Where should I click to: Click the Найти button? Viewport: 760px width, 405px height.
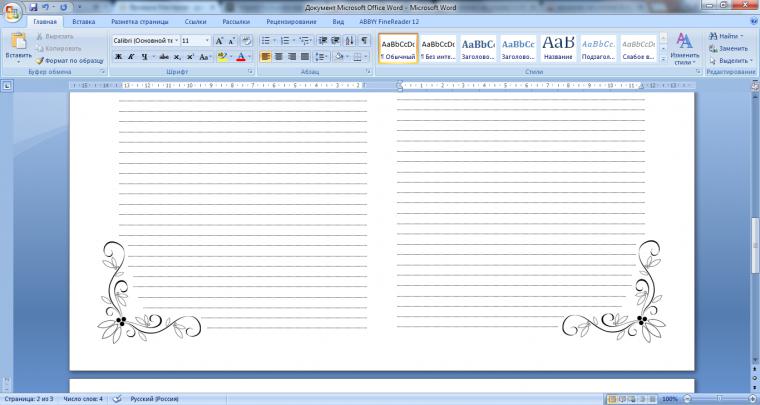pyautogui.click(x=726, y=36)
